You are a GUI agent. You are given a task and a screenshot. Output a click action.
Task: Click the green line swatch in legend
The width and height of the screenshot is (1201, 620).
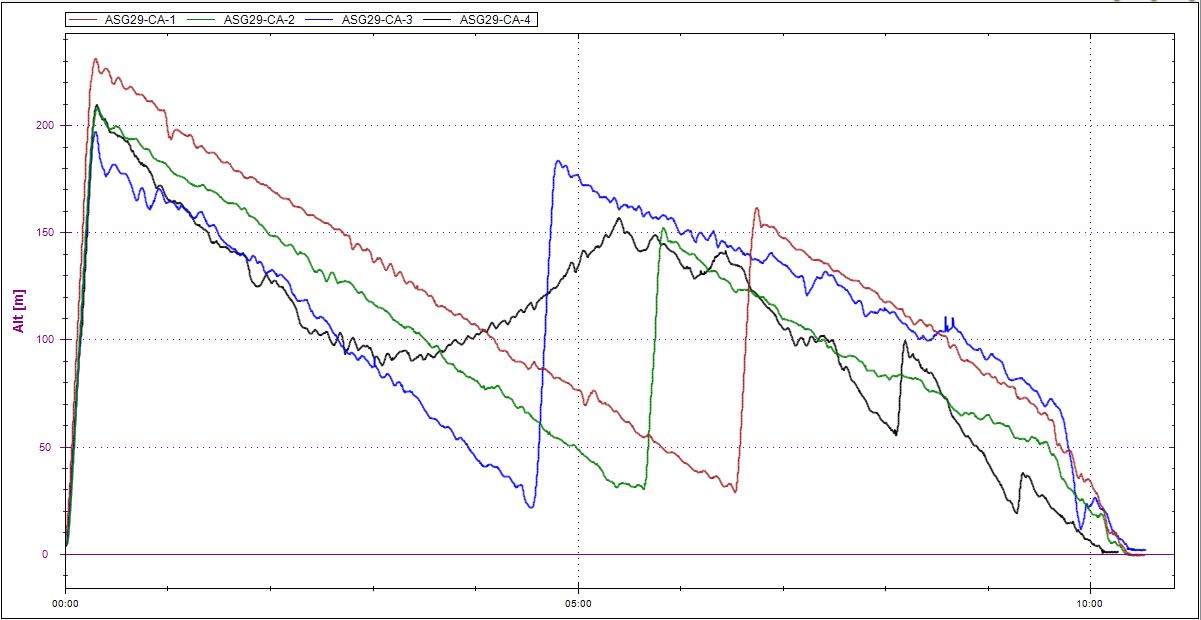point(203,19)
